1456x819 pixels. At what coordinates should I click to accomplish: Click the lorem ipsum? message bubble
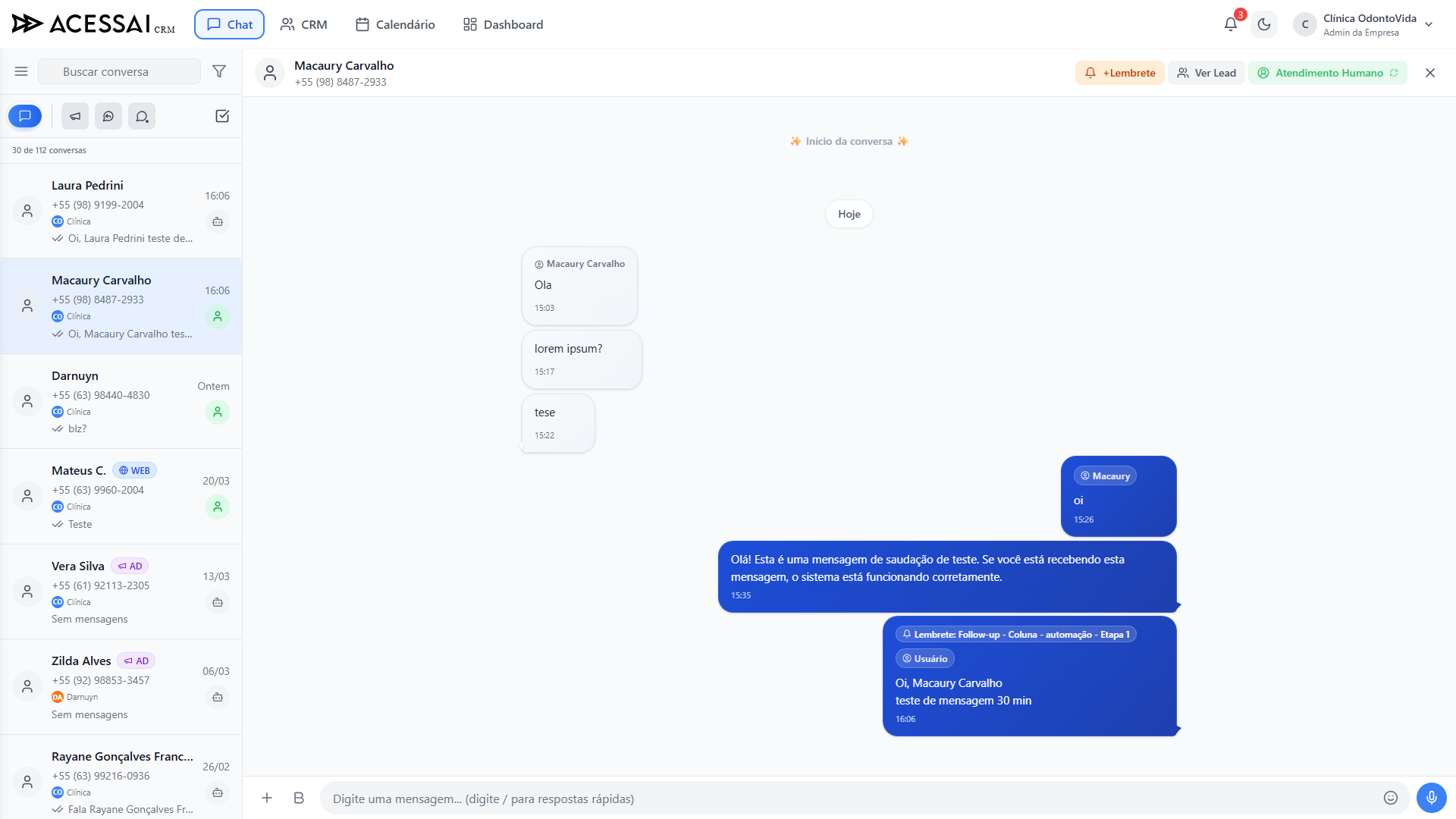point(582,359)
